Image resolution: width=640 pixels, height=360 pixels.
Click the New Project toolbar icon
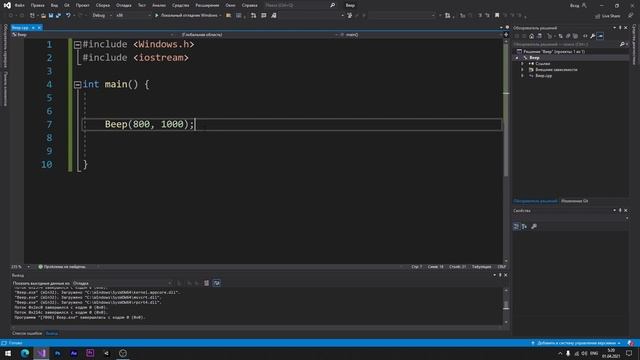(x=32, y=16)
